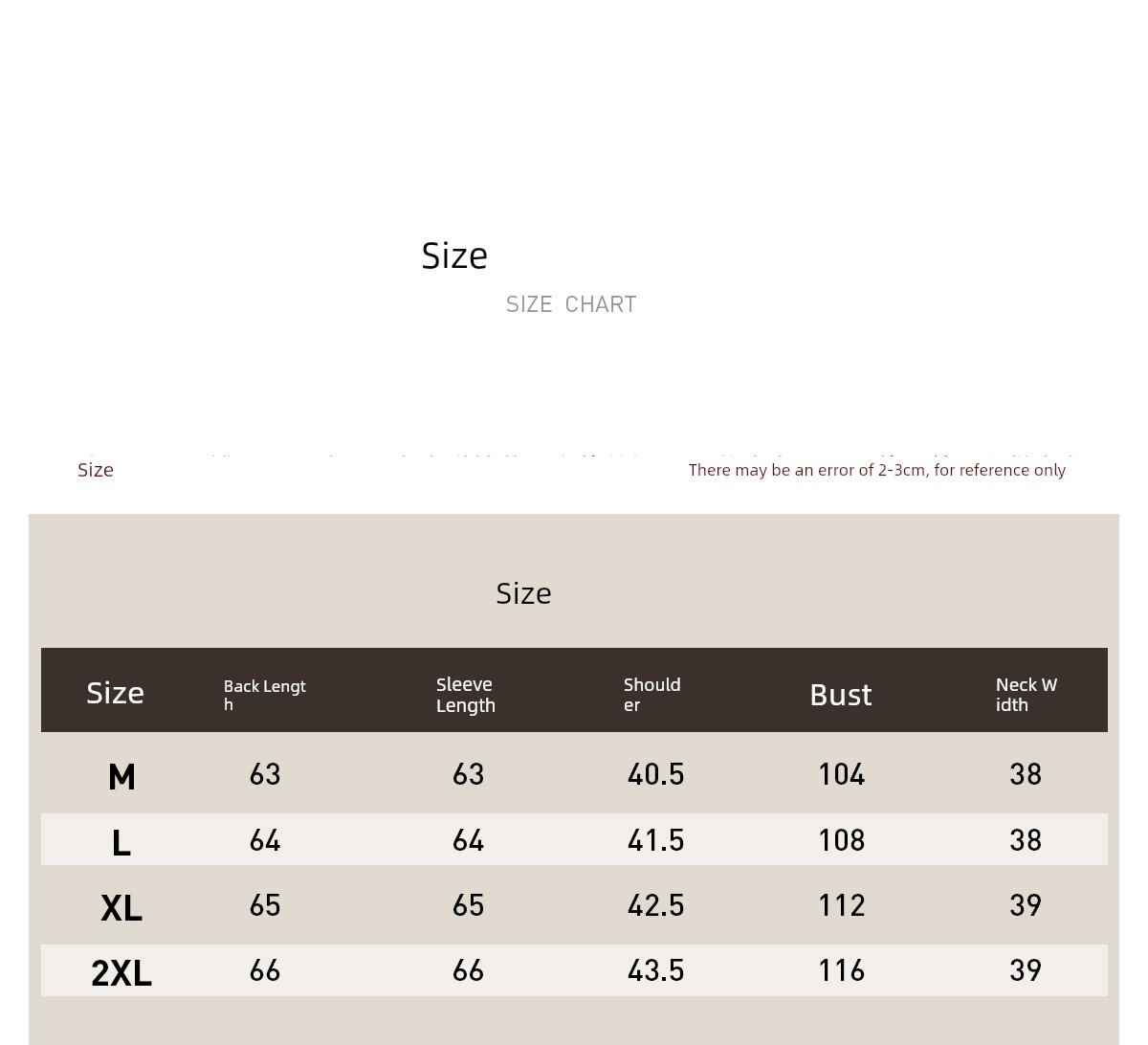
Task: Click the Size header cell in table
Action: tap(116, 693)
